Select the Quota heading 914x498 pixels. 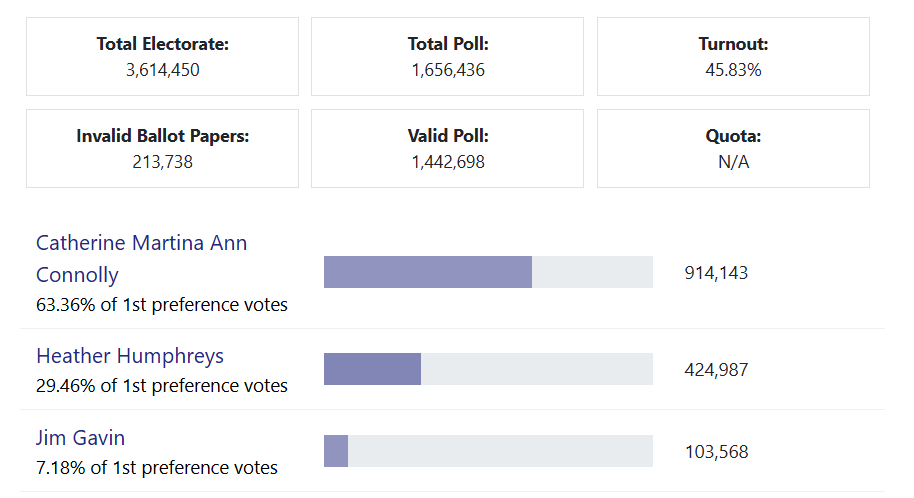[x=733, y=136]
